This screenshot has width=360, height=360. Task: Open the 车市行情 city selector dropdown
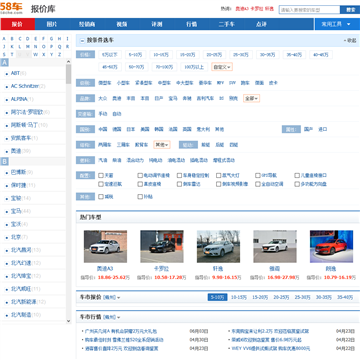[x=112, y=317]
